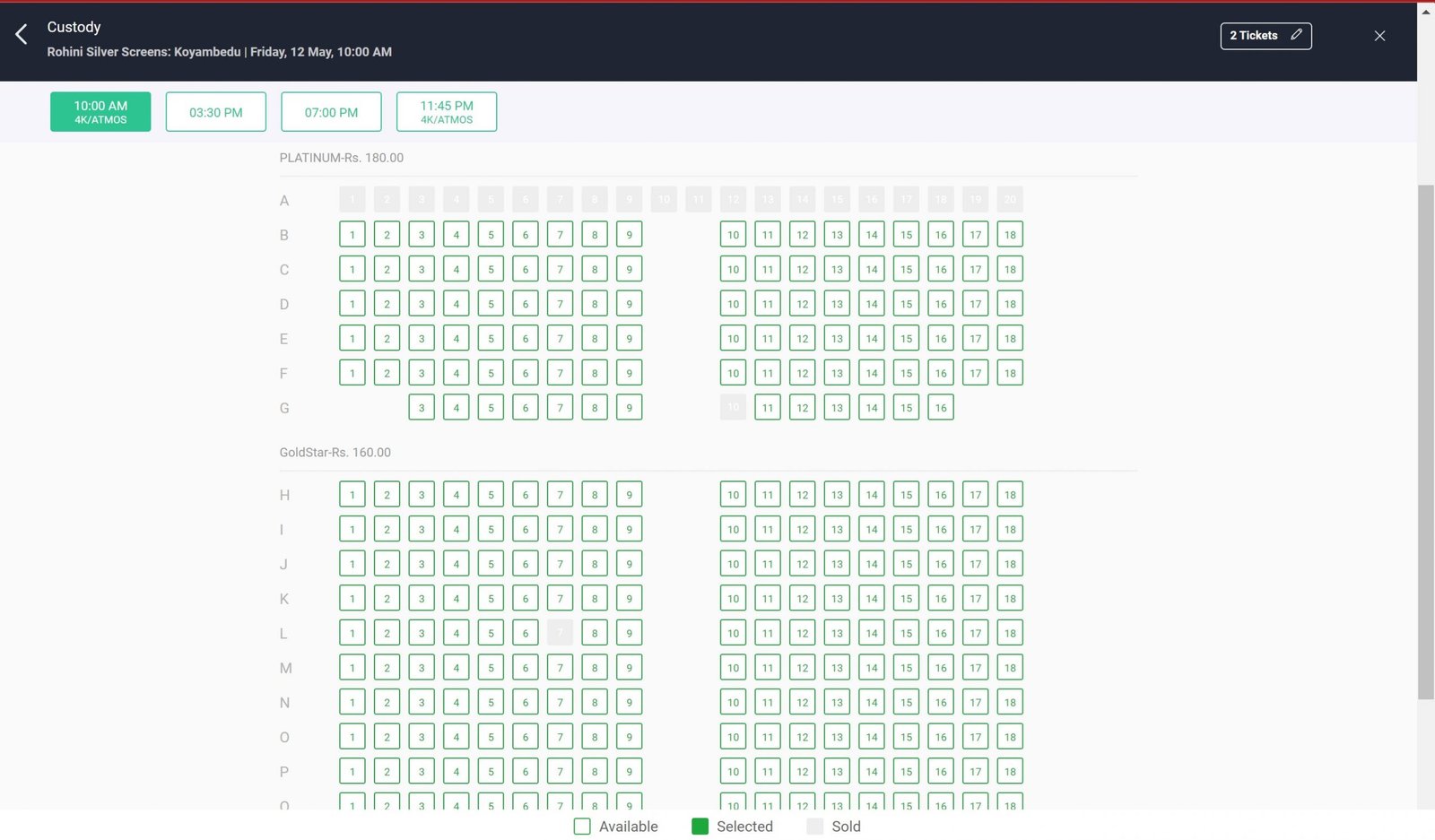Close the seat selection with the X icon
Image resolution: width=1435 pixels, height=840 pixels.
[x=1379, y=36]
